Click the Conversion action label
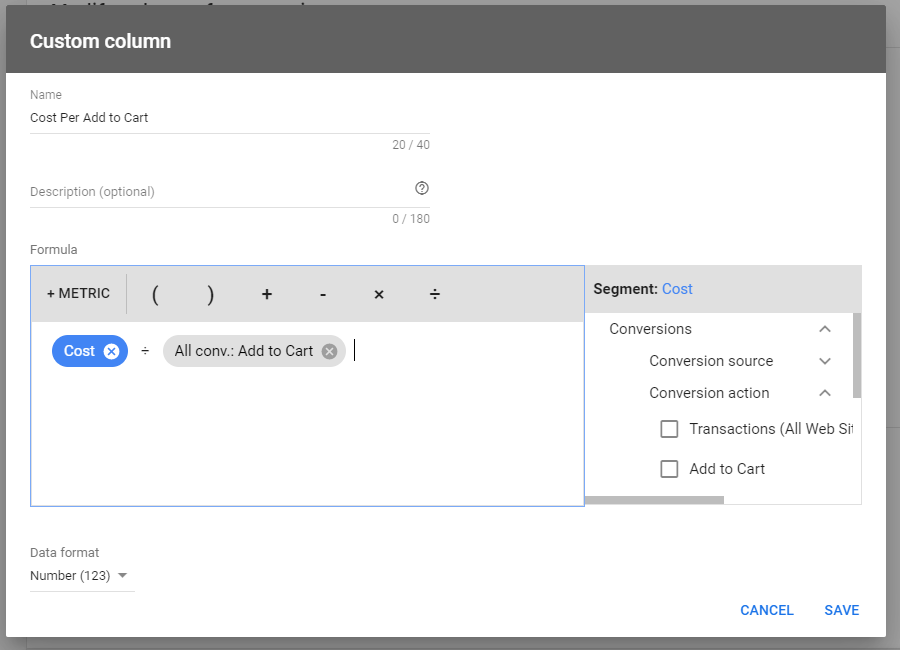900x650 pixels. pos(709,393)
